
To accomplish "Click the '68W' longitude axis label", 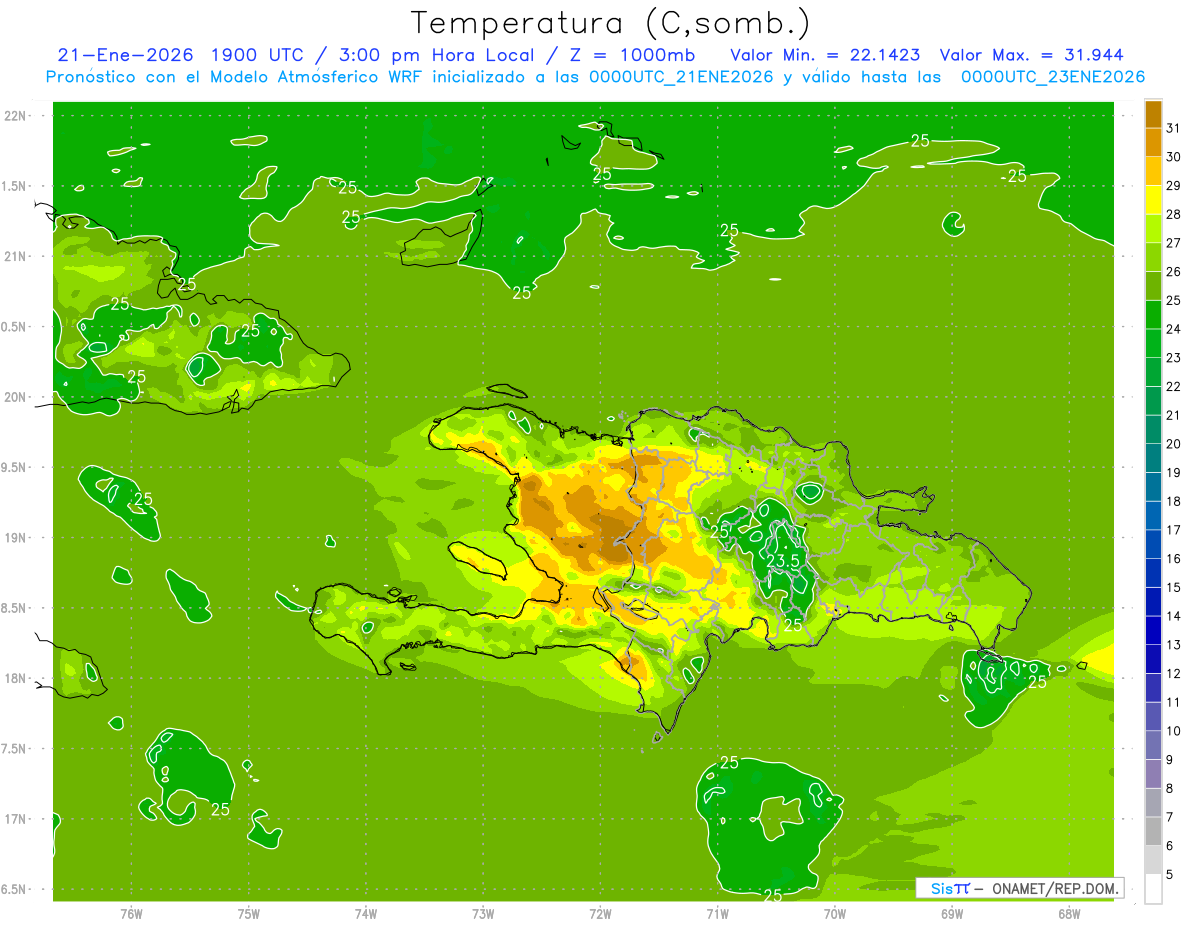I will [1069, 913].
